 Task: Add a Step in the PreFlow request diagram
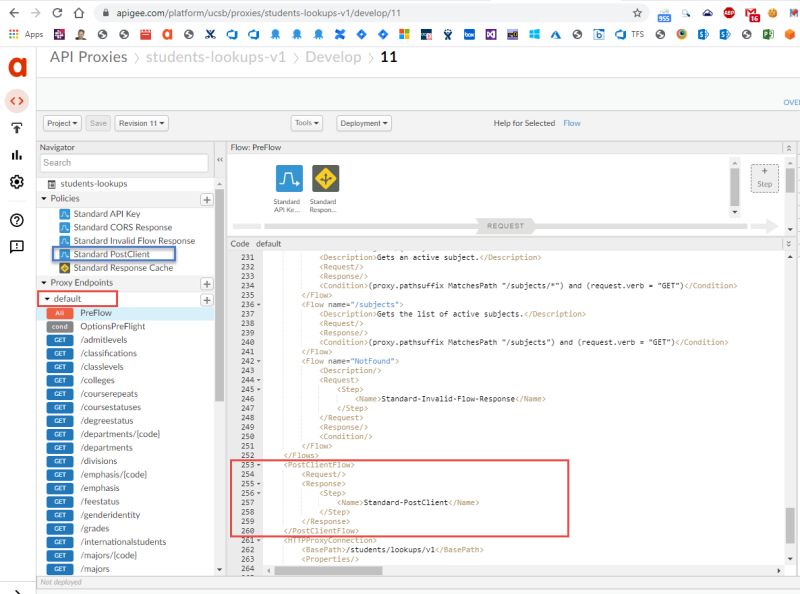[765, 177]
